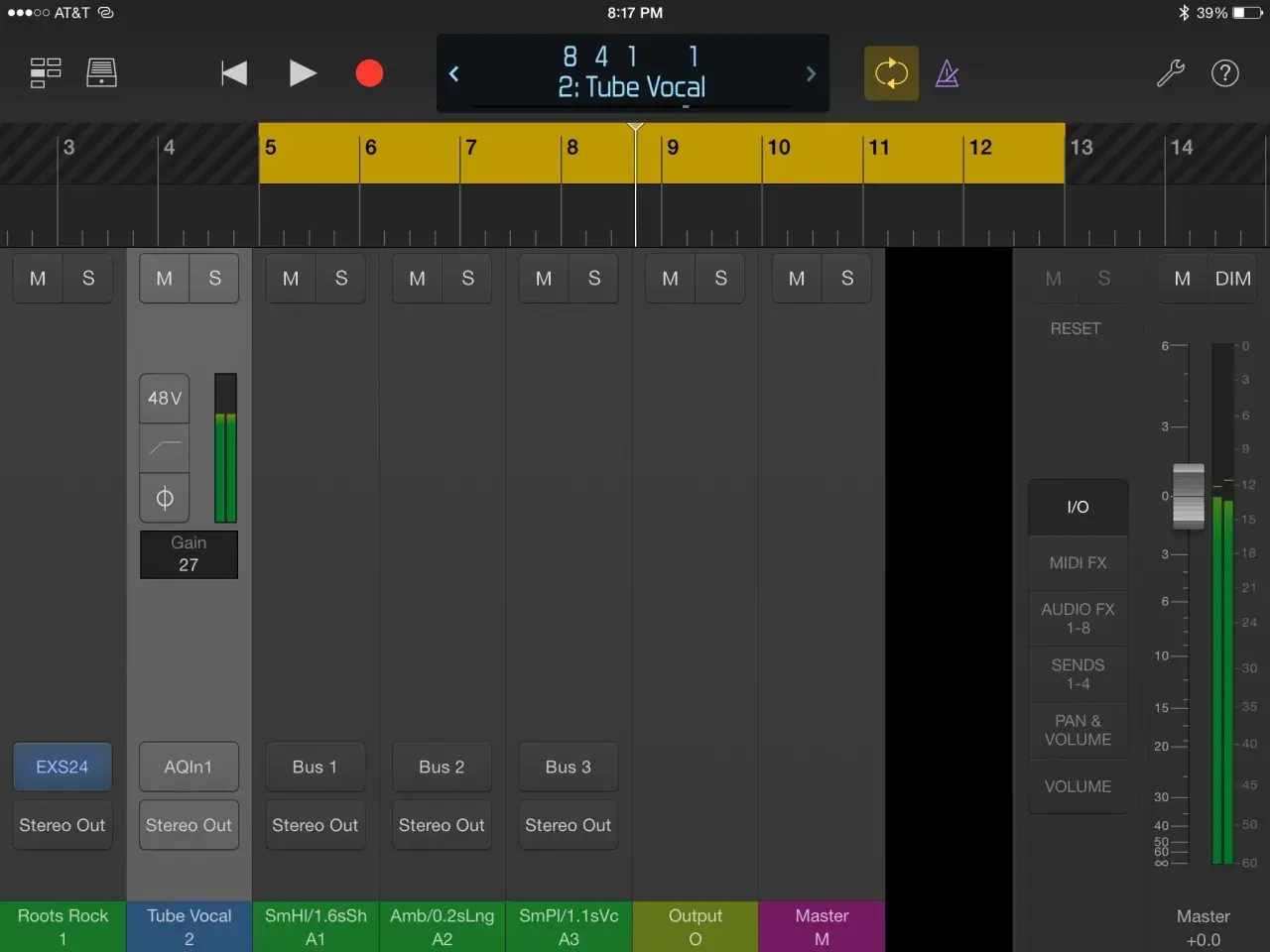Mute the Output channel
1270x952 pixels.
(x=671, y=279)
